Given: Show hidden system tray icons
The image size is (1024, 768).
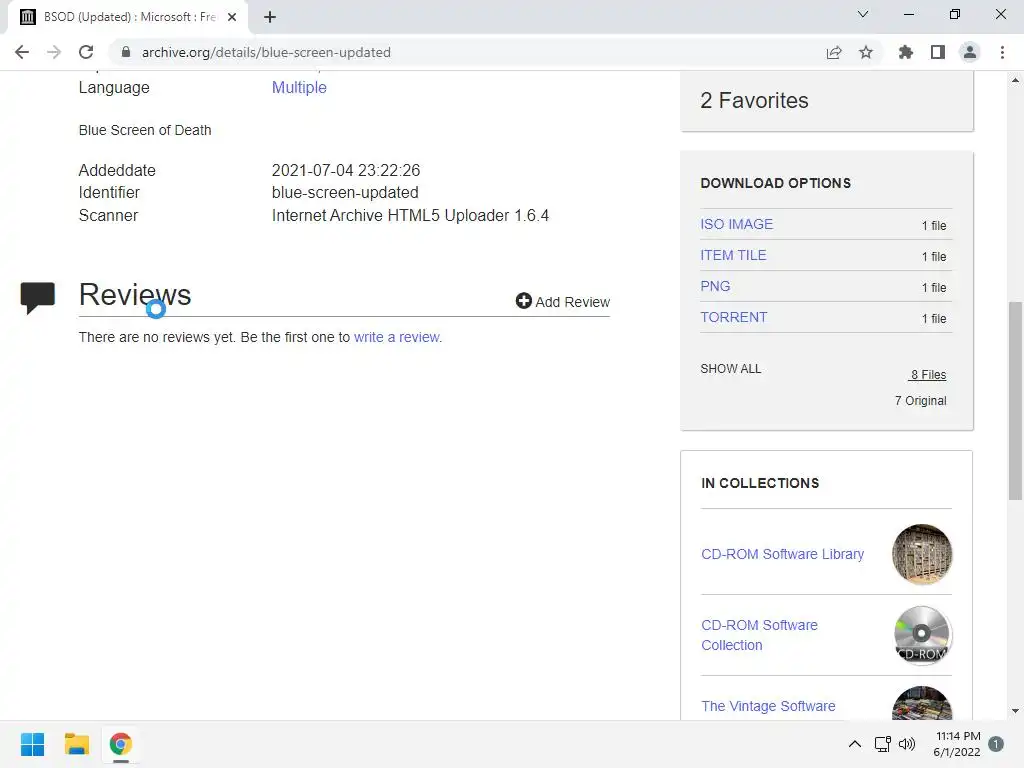Looking at the screenshot, I should pos(854,744).
